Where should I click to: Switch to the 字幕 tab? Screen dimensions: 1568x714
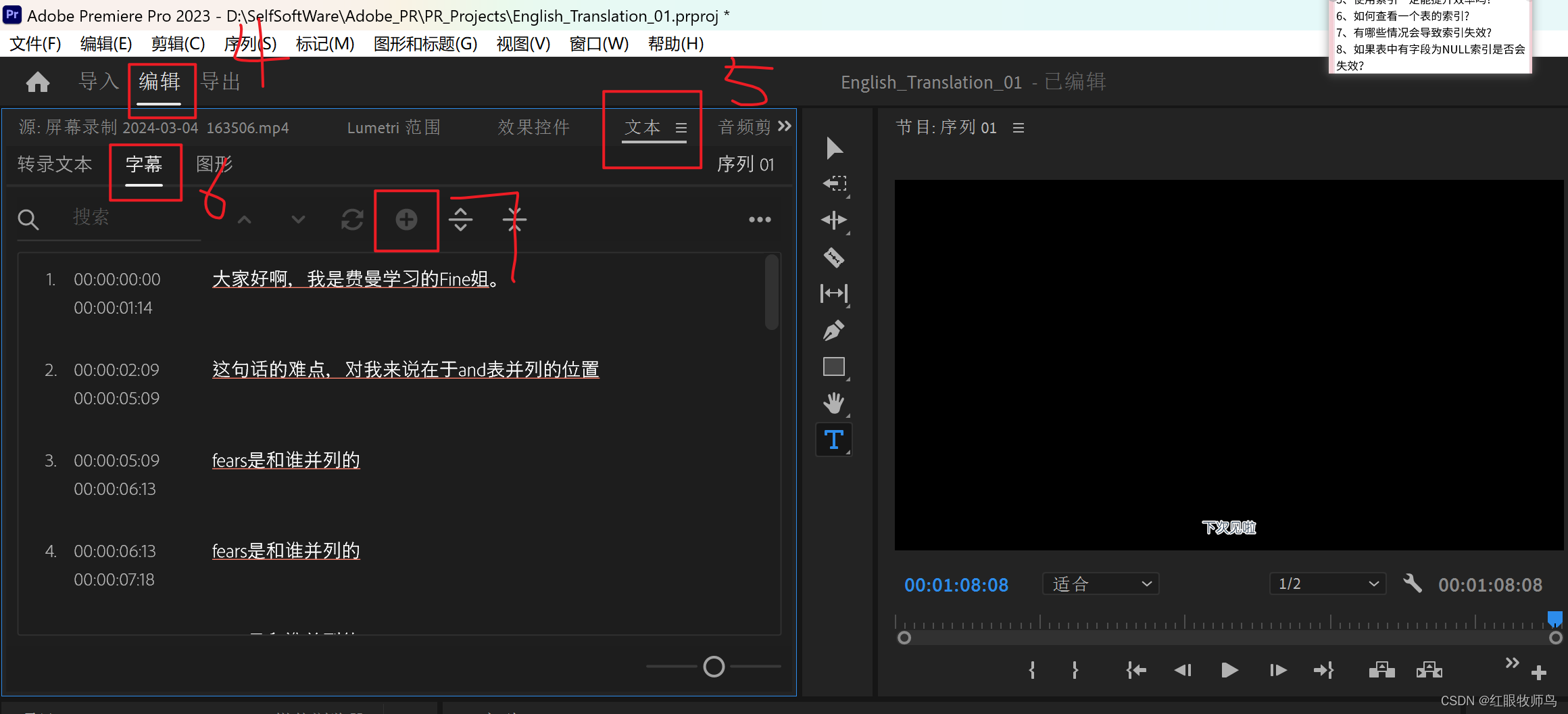tap(144, 164)
